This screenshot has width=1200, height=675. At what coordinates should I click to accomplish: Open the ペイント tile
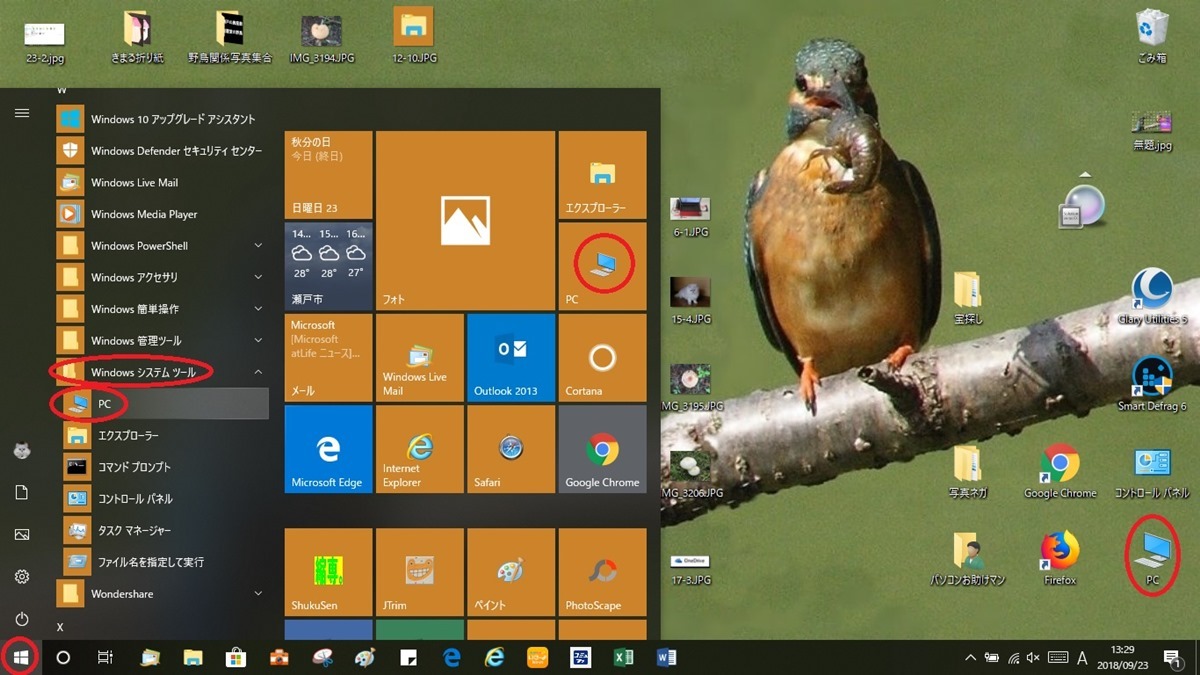[511, 572]
